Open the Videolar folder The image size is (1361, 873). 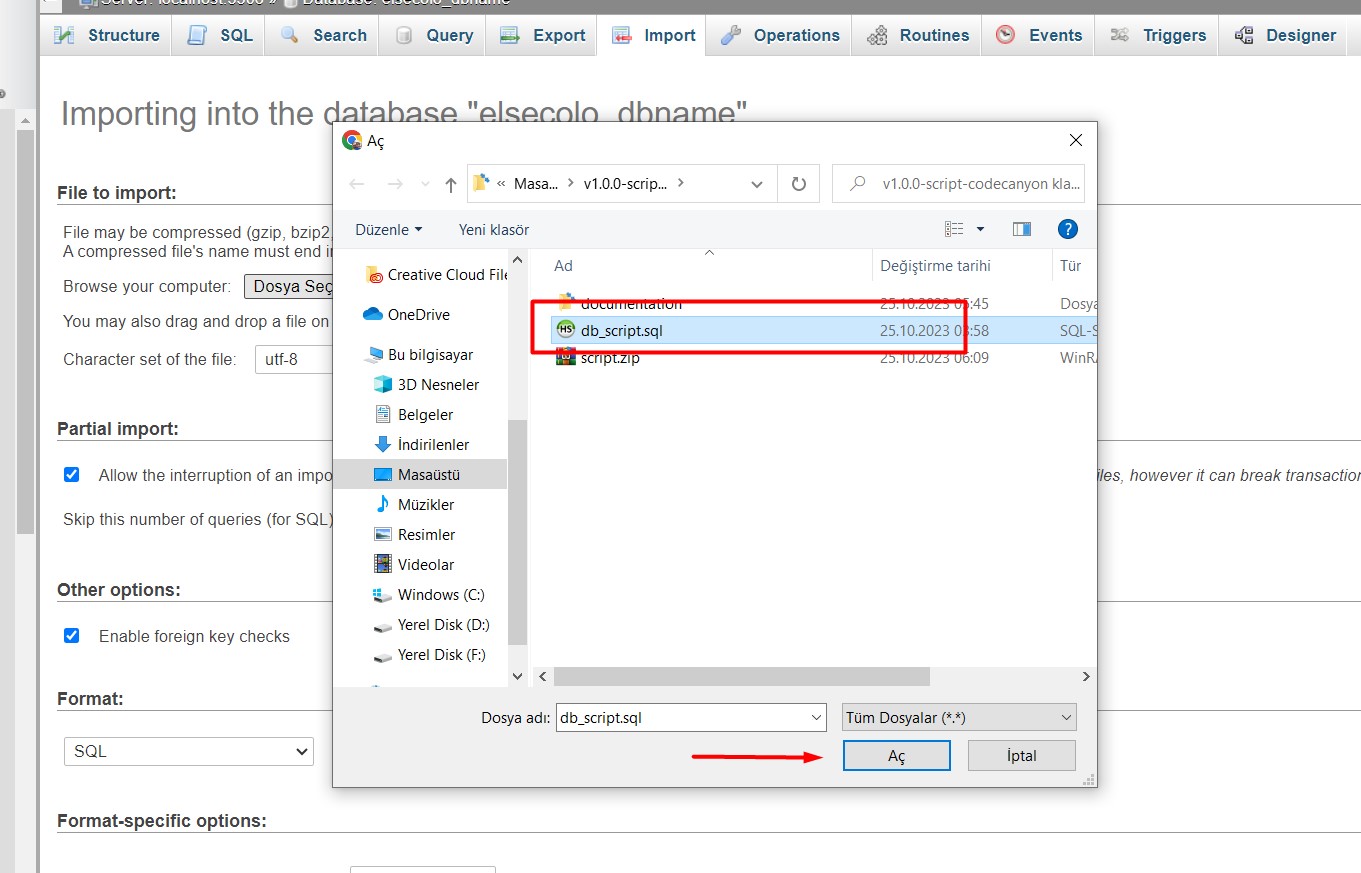click(414, 564)
